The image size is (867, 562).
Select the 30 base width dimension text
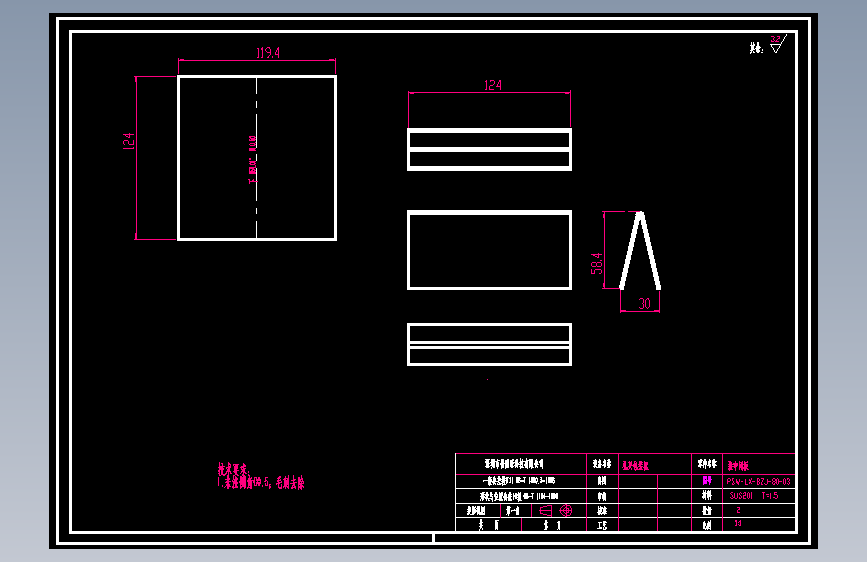(644, 304)
